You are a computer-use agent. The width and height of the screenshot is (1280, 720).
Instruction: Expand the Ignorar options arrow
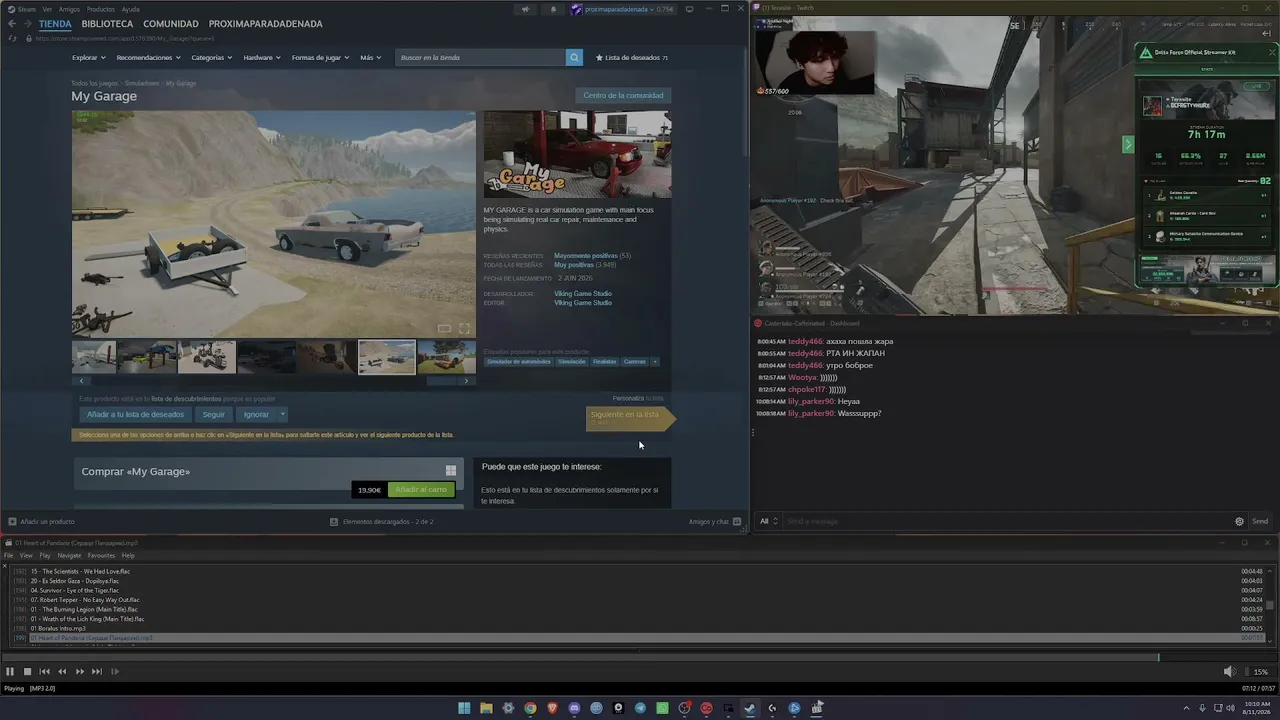tap(283, 414)
